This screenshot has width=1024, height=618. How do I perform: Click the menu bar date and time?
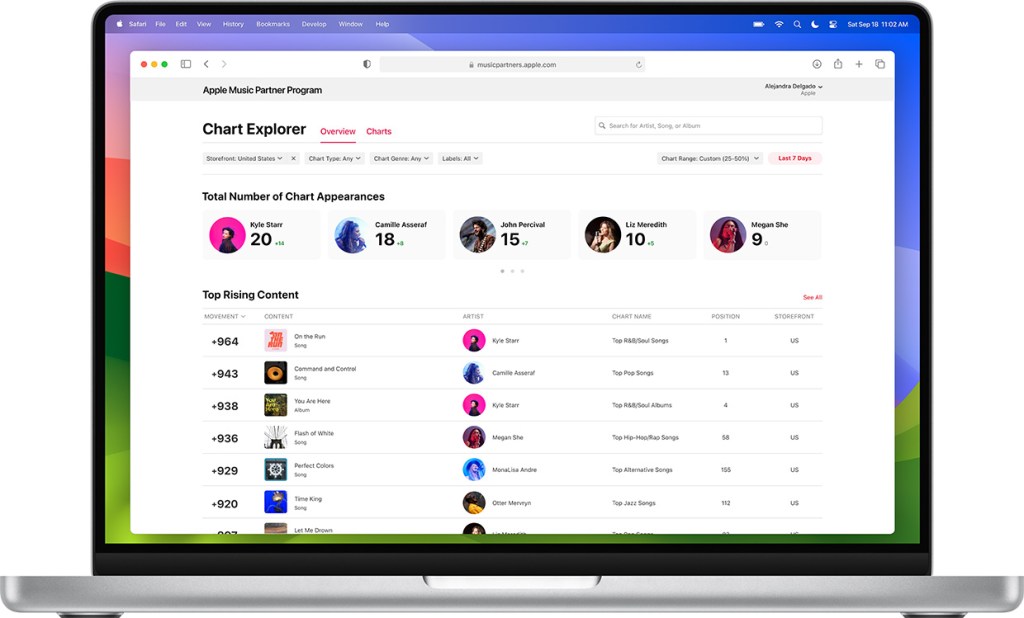(x=878, y=24)
